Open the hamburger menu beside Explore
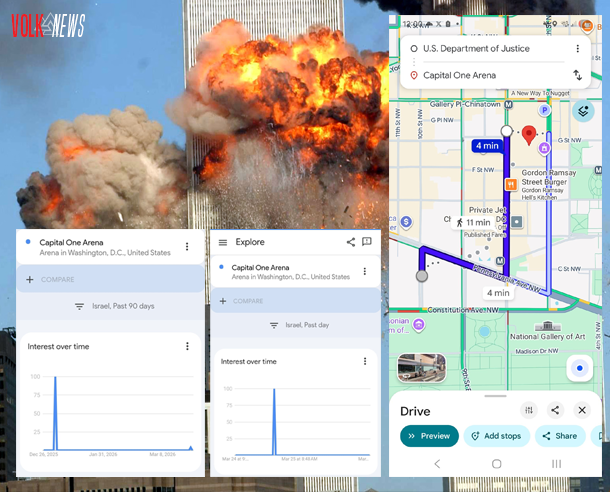The height and width of the screenshot is (492, 610). click(x=223, y=242)
